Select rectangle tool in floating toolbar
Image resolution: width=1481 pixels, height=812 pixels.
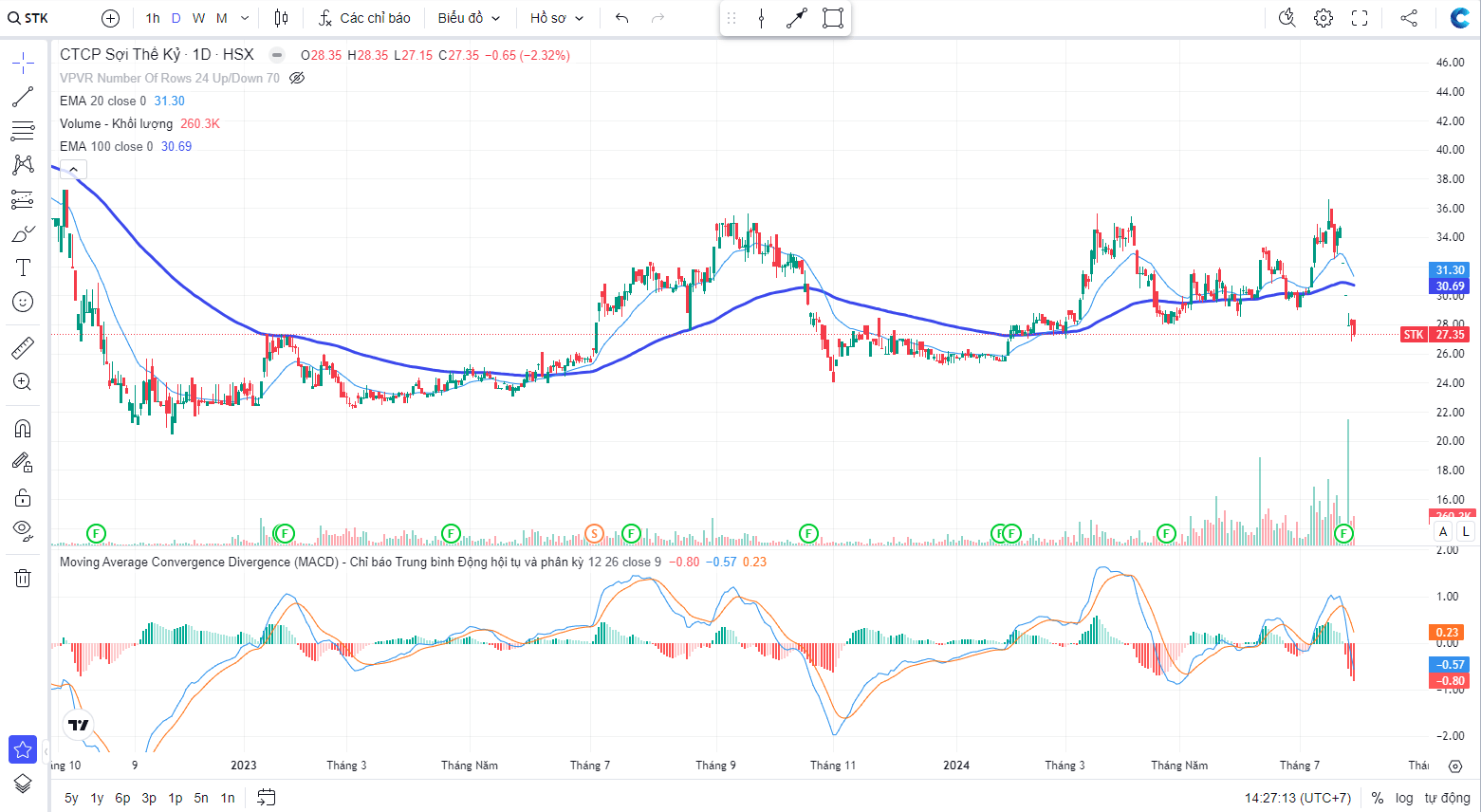tap(833, 18)
